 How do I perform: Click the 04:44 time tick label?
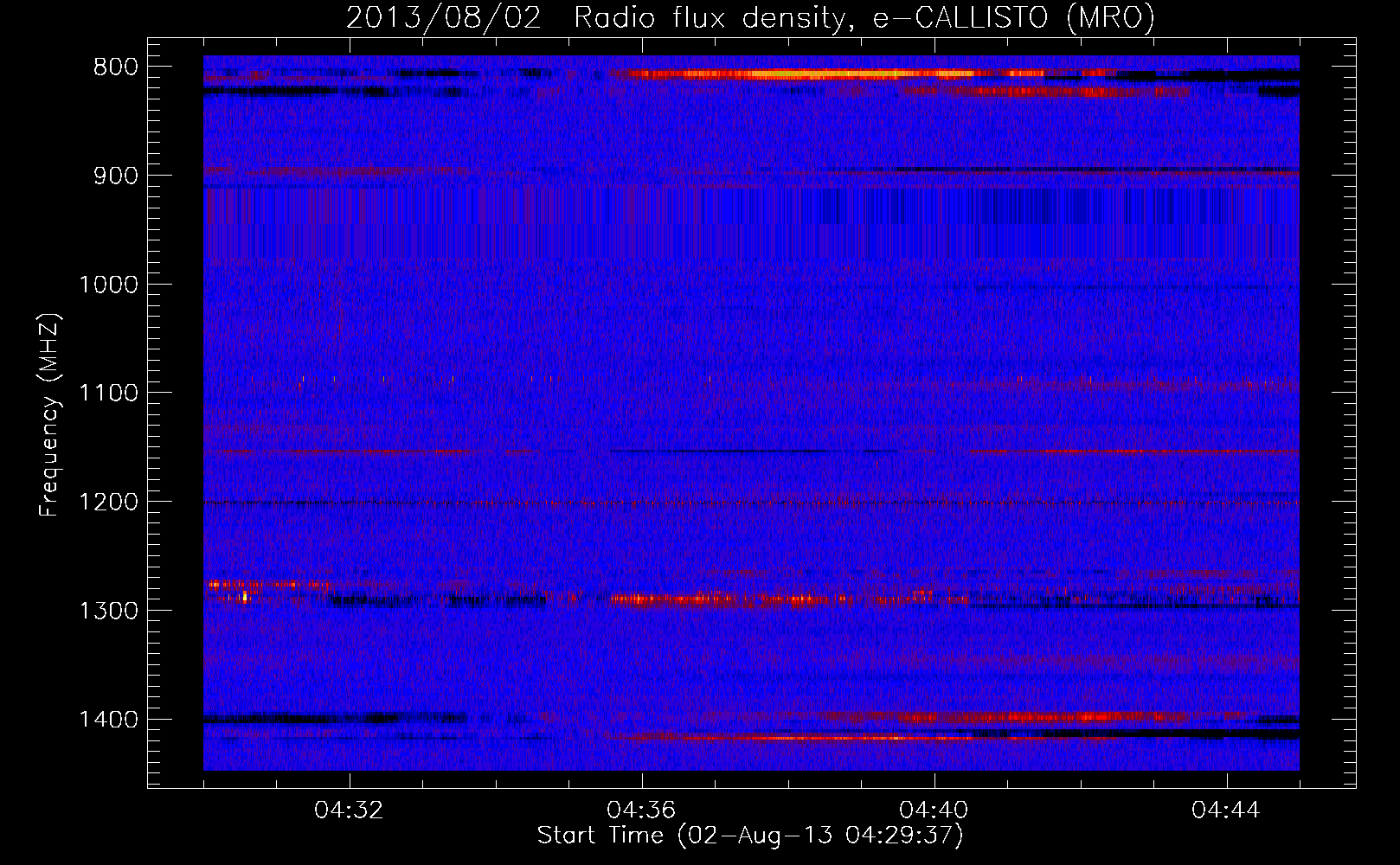[1226, 811]
